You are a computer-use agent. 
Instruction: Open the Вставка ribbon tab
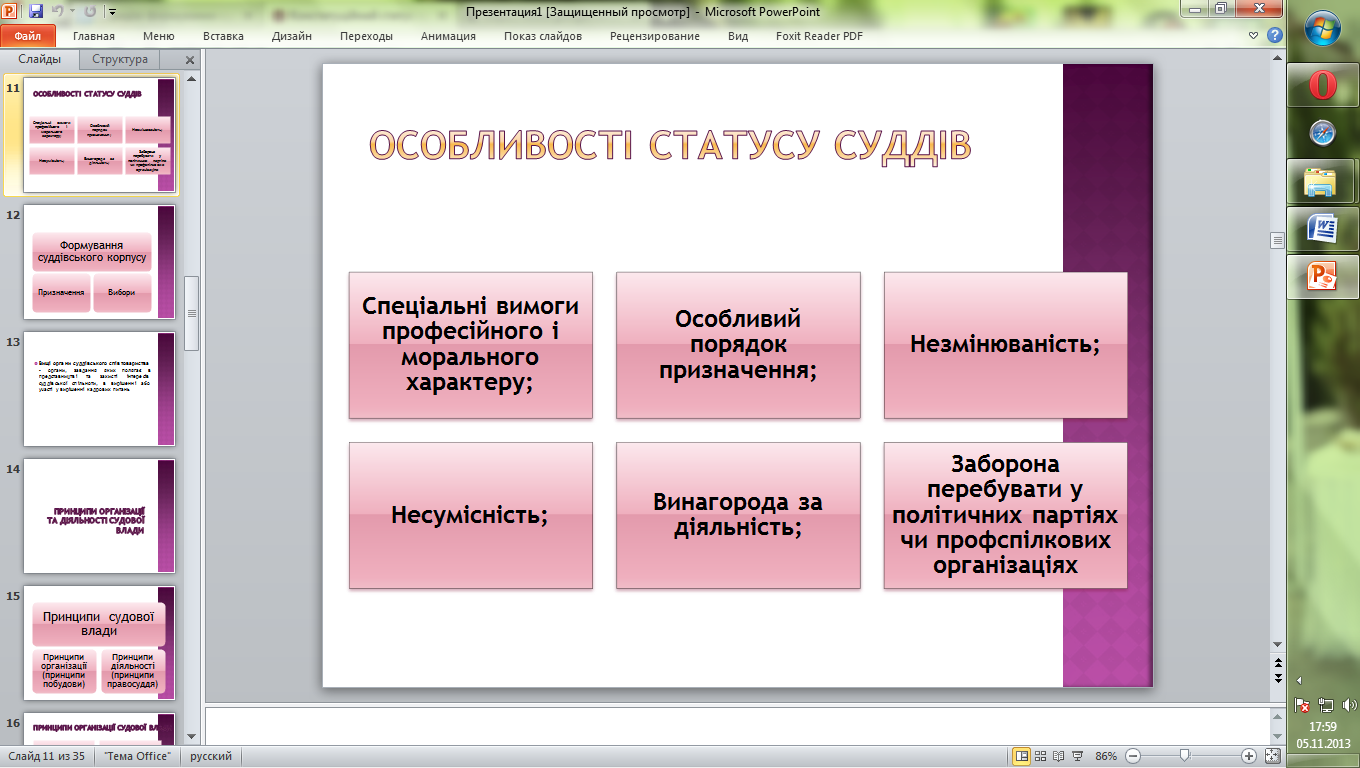point(223,36)
